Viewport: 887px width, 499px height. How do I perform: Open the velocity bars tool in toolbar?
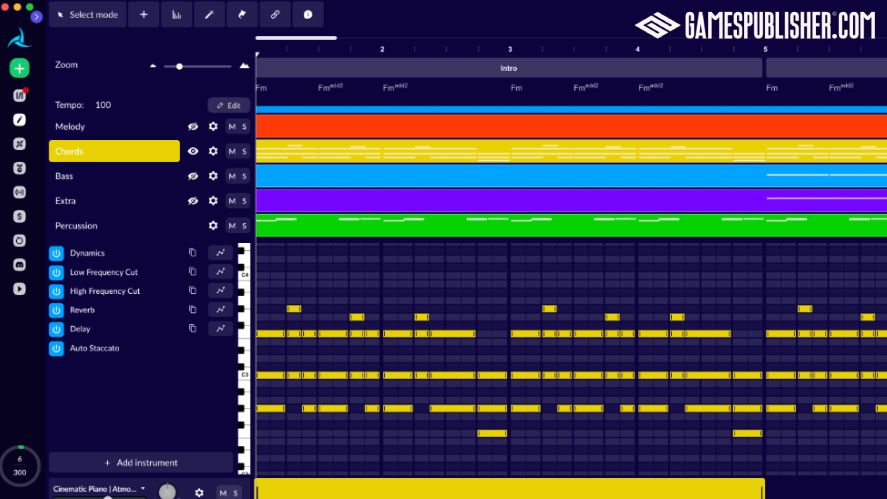point(176,15)
